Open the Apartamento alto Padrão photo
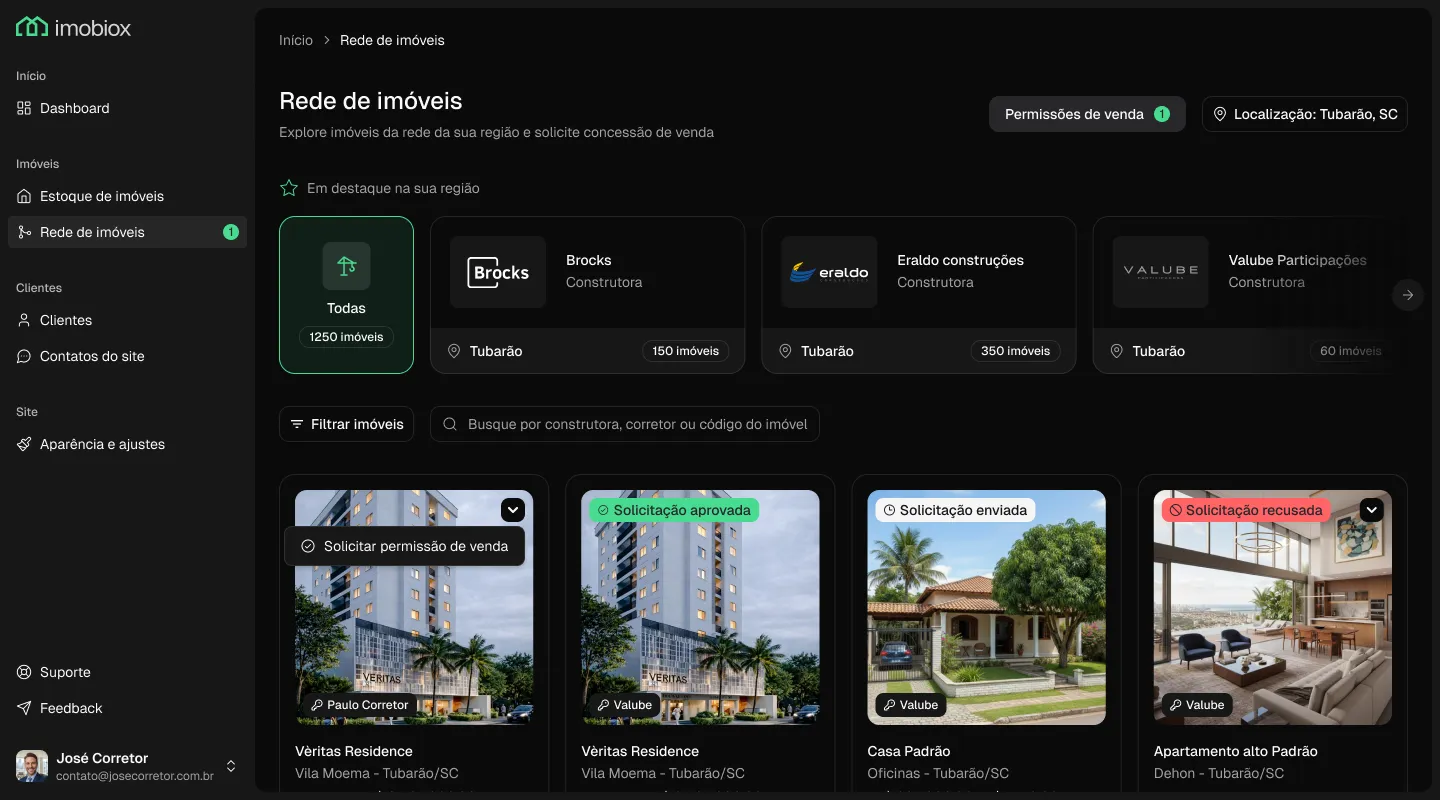 click(x=1273, y=607)
